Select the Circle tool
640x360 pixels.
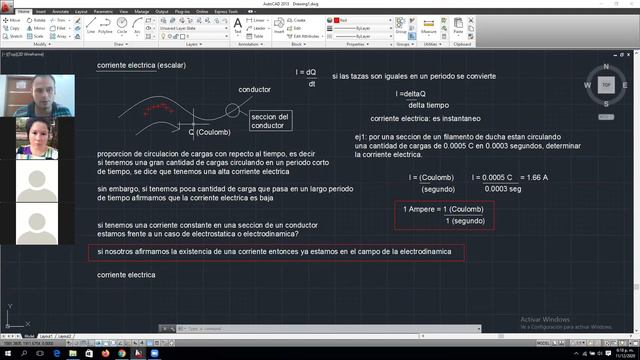point(122,26)
